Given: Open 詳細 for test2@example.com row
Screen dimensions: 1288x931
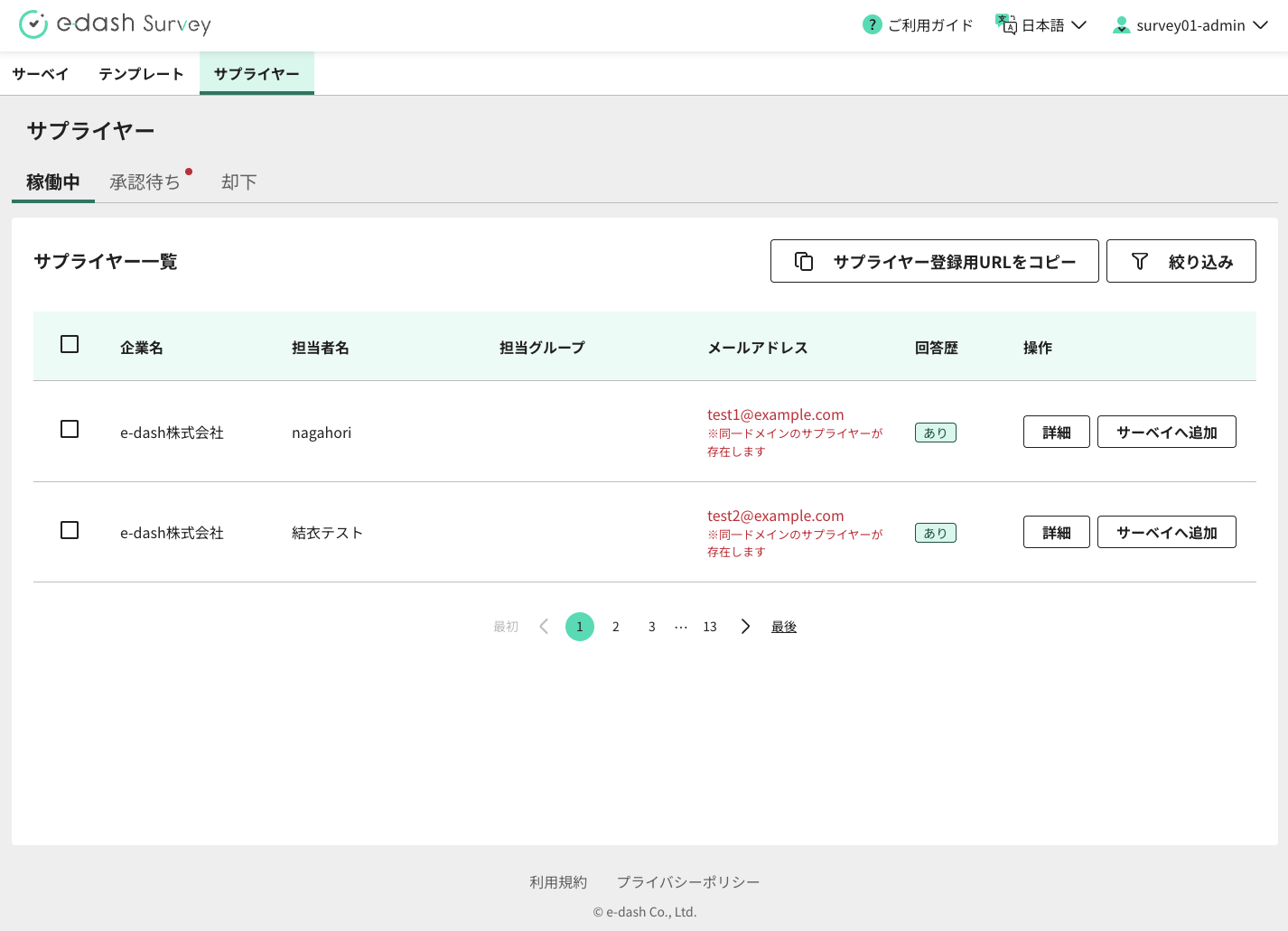Looking at the screenshot, I should point(1057,532).
